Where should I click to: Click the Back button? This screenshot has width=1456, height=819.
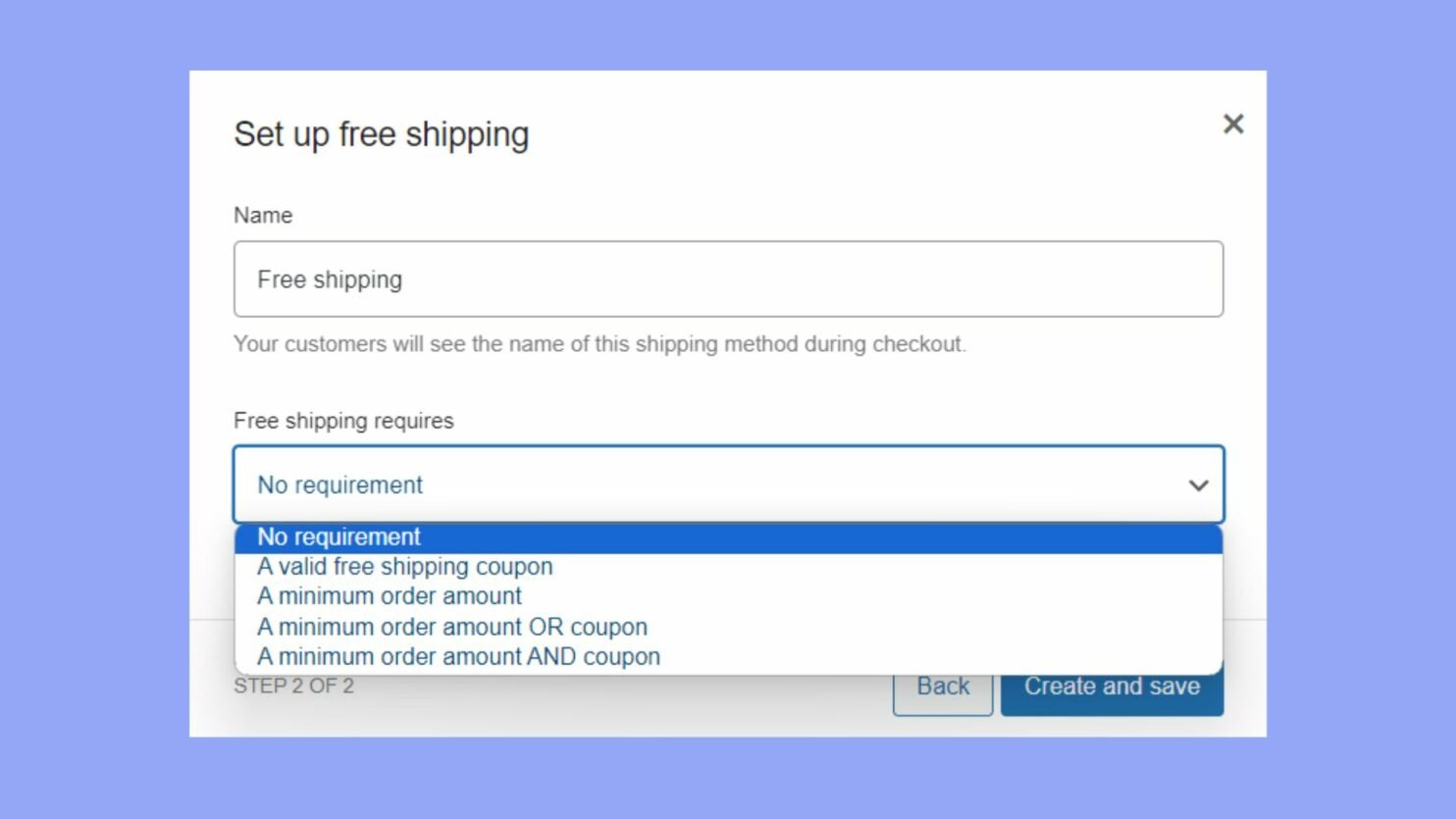[x=942, y=687]
